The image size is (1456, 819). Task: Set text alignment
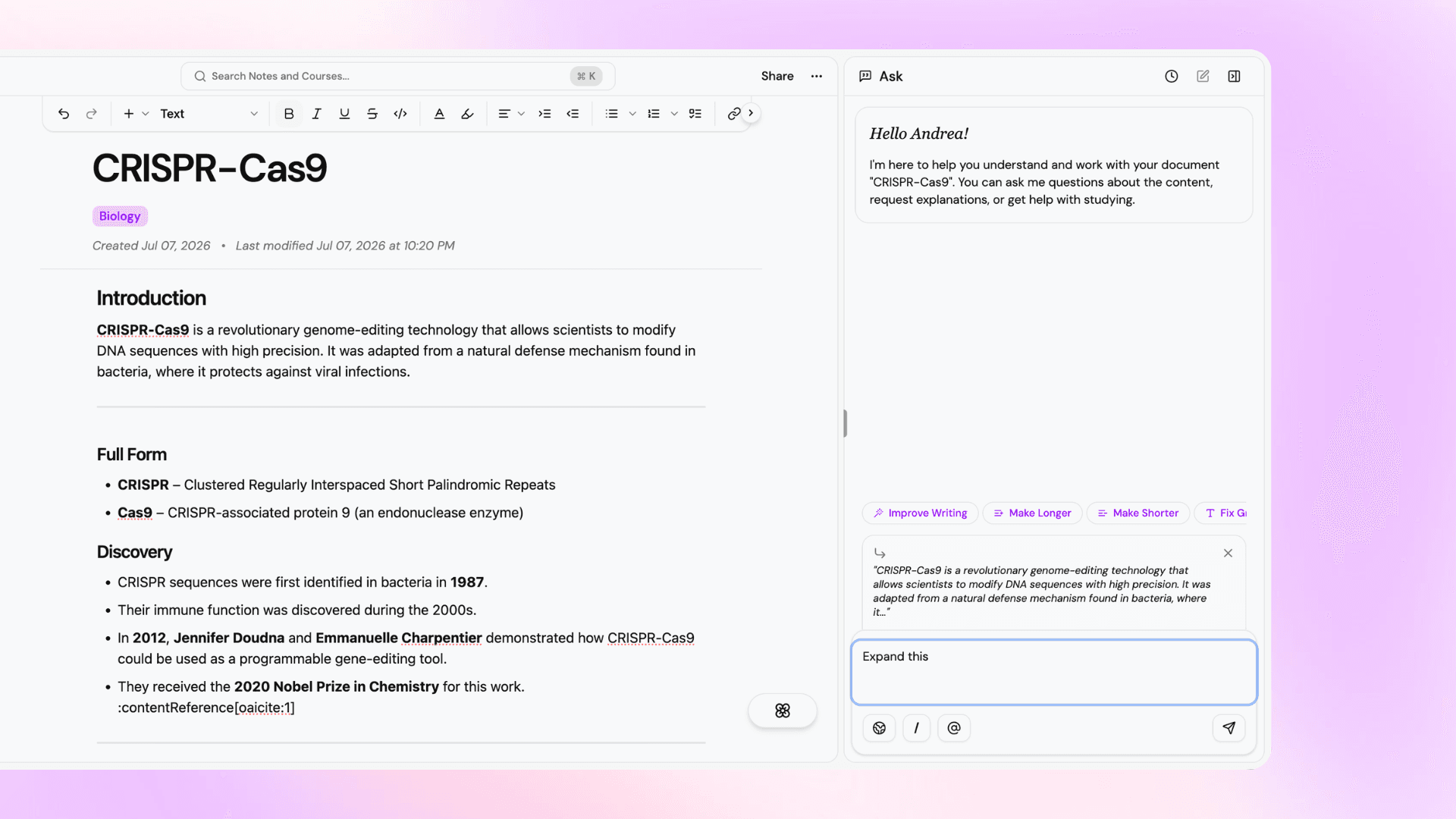504,114
